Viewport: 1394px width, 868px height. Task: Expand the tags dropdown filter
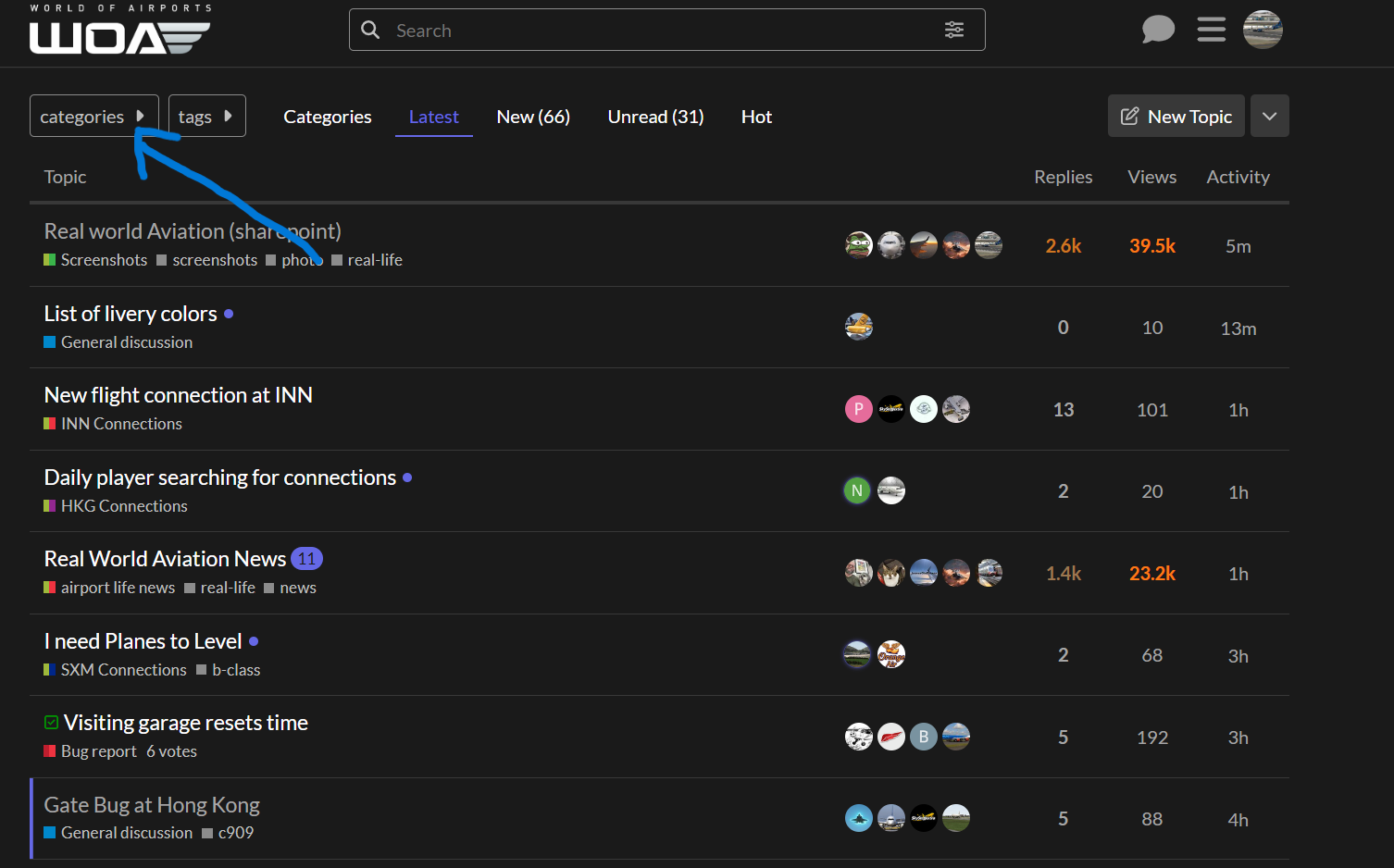point(206,117)
